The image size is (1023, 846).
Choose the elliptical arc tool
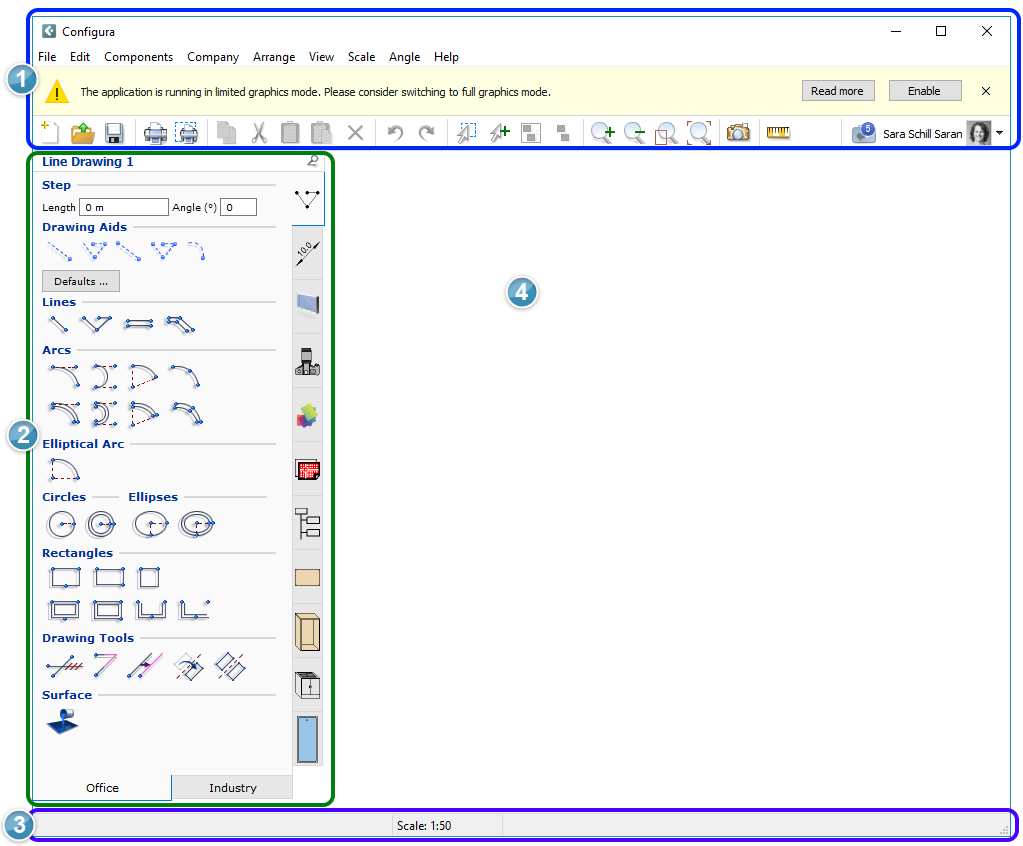click(x=64, y=468)
